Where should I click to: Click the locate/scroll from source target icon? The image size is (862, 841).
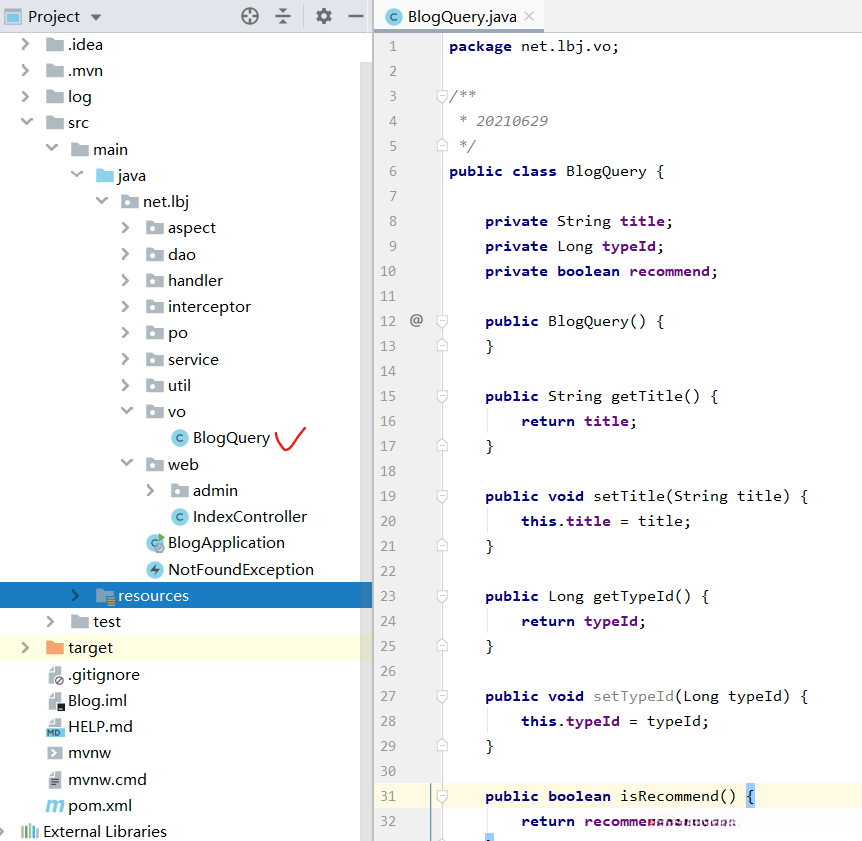[x=250, y=16]
